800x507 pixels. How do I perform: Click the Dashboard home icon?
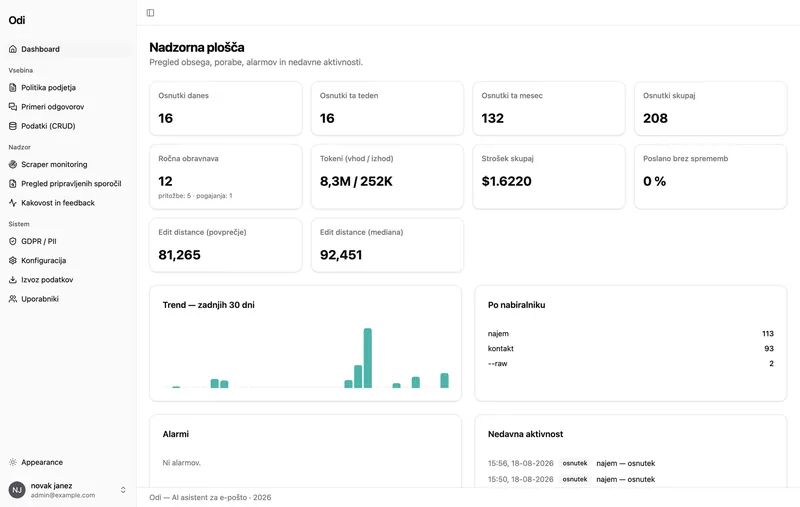tap(13, 49)
